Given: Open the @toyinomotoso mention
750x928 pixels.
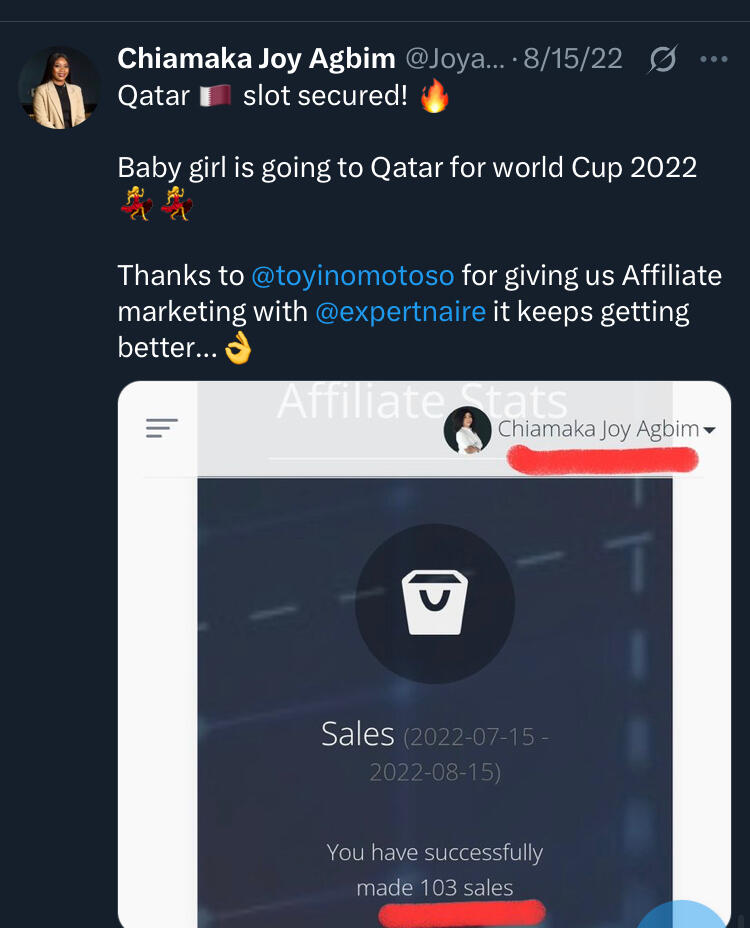Looking at the screenshot, I should point(352,275).
